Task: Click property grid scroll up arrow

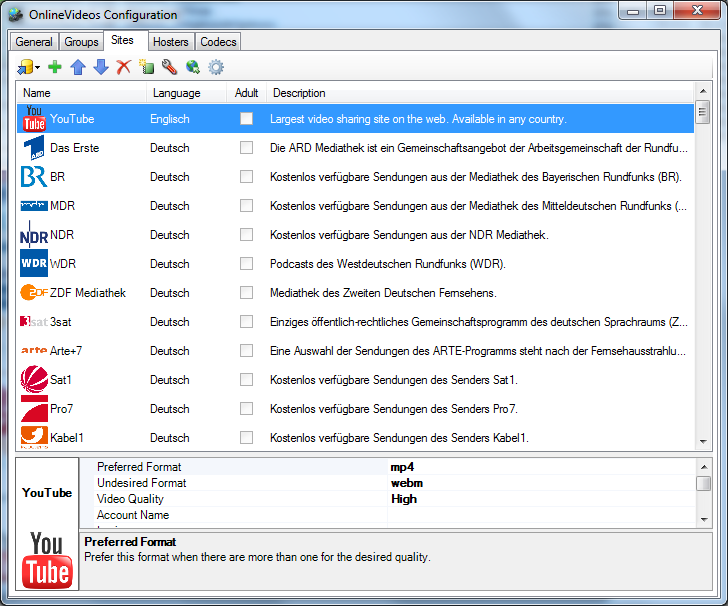Action: 704,467
